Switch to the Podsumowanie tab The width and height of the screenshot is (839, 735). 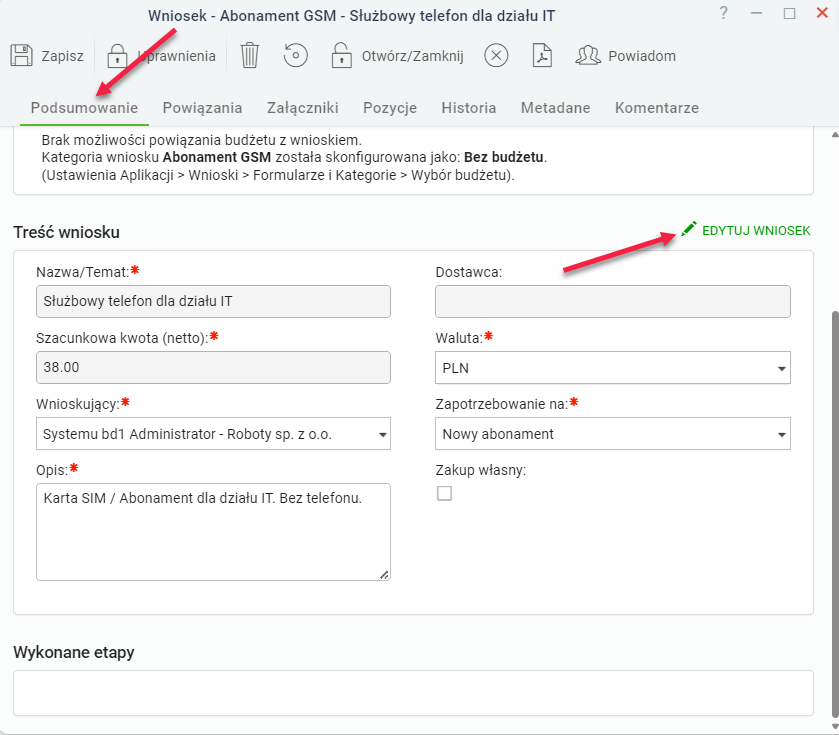84,108
